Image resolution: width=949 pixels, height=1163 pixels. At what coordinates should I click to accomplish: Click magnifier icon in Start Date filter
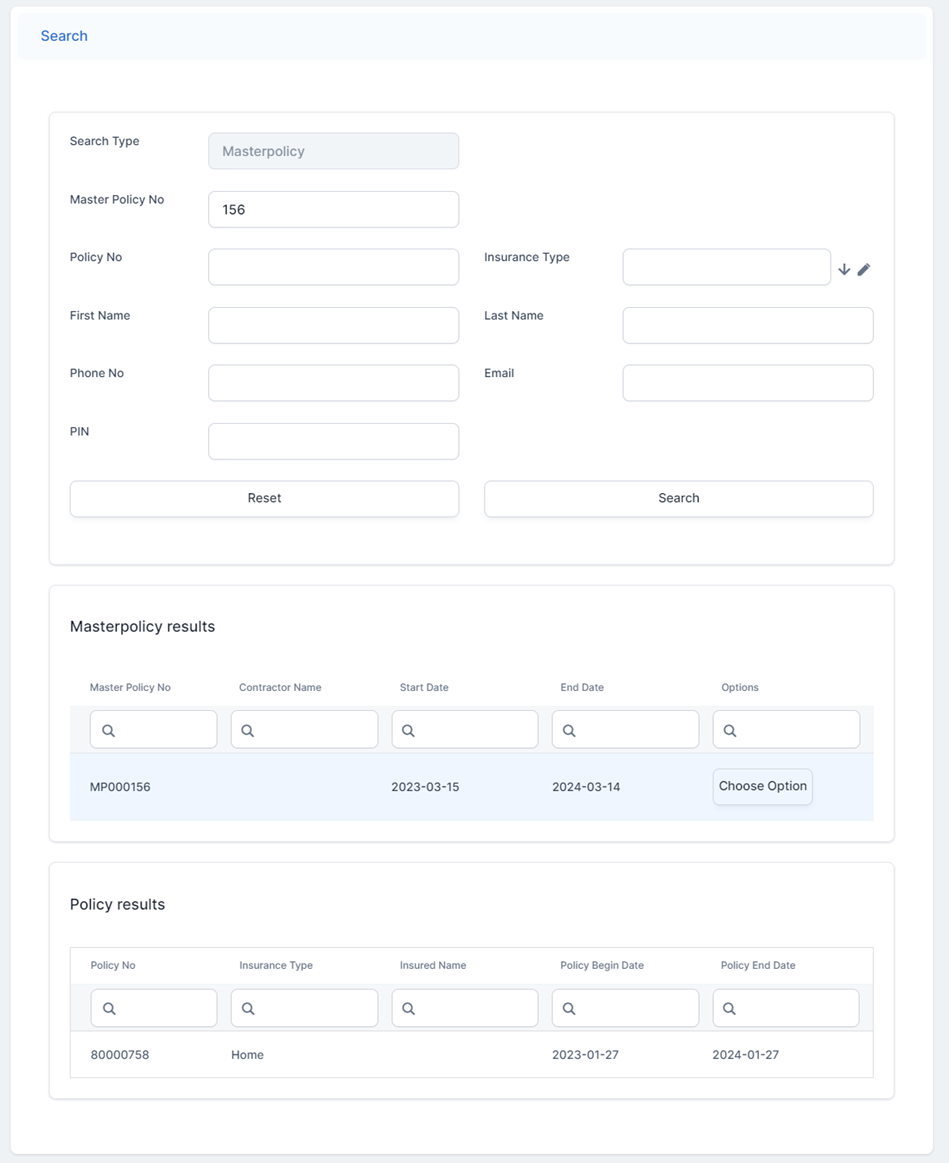pyautogui.click(x=409, y=731)
